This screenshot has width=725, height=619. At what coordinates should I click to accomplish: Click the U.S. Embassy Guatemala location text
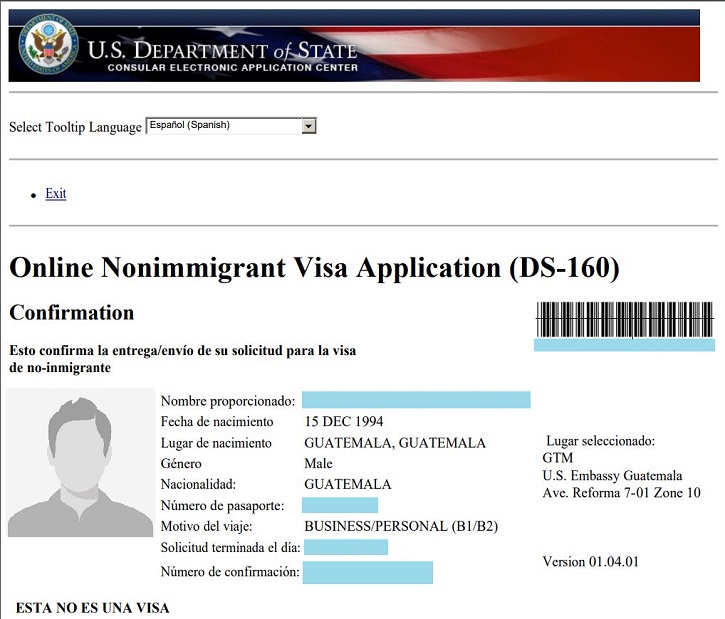point(612,476)
